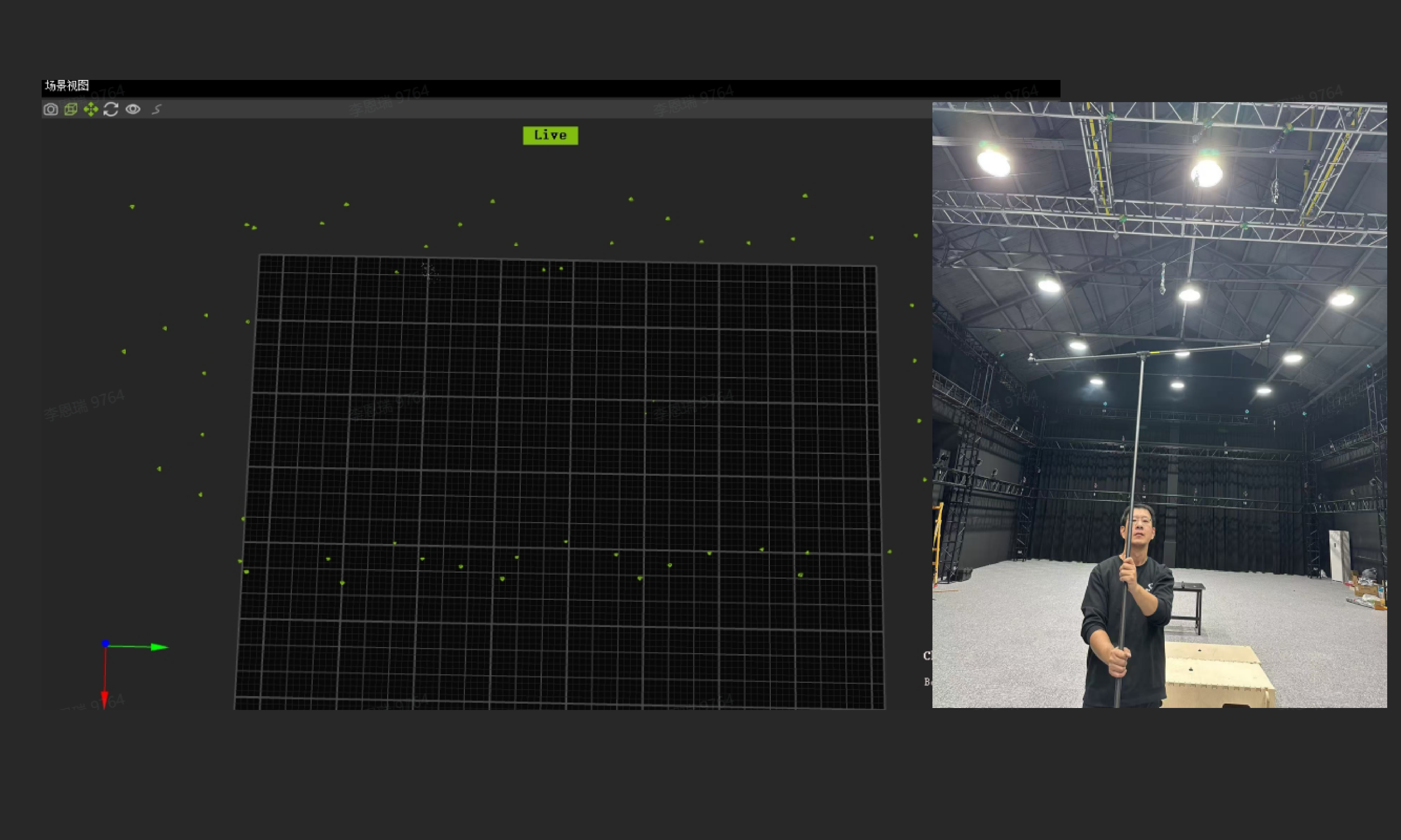Click the red axis arrow of gizmo
Screen dimensions: 1401x840
point(105,699)
